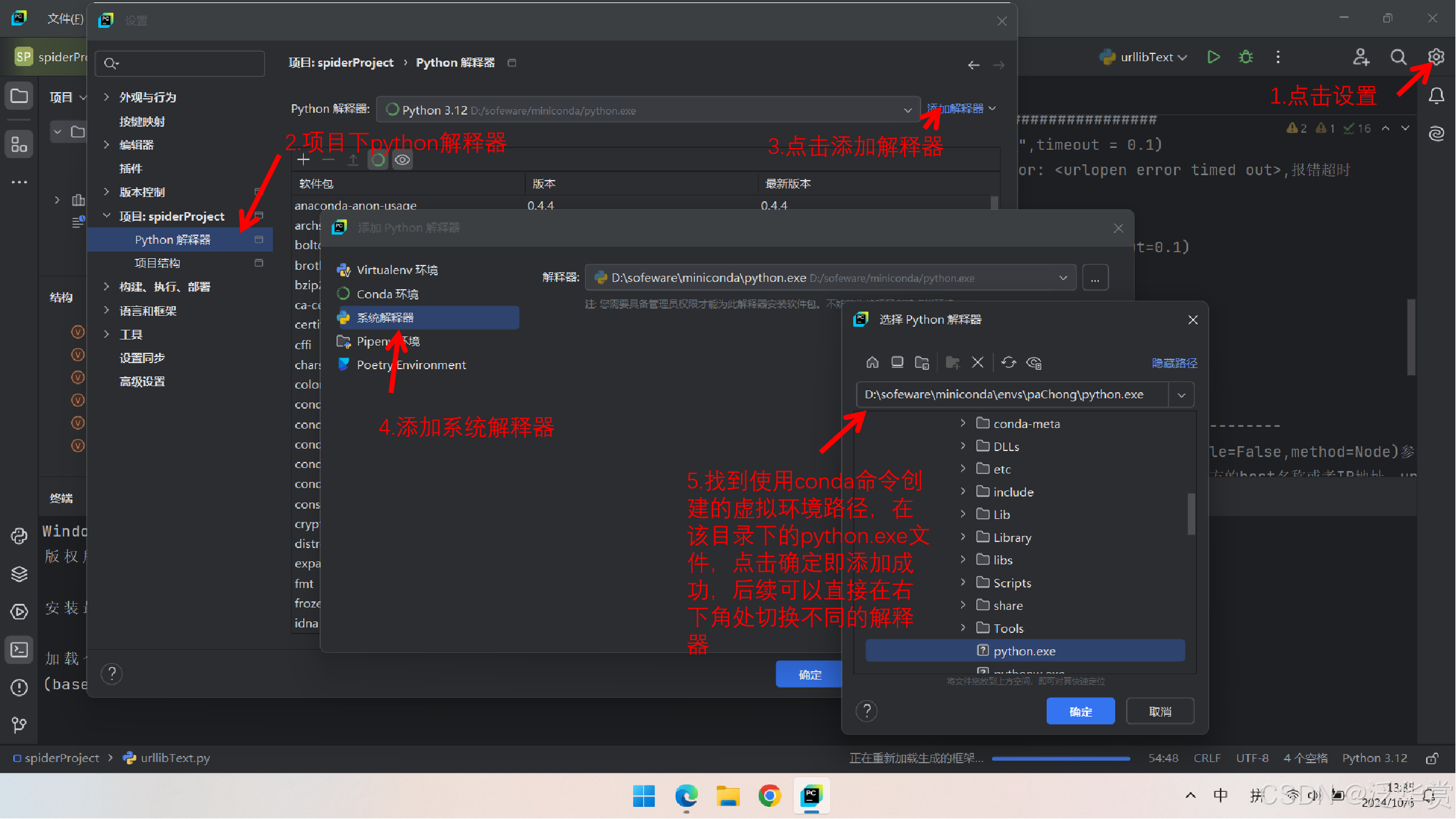Expand the conda-meta folder
Screen dimensions: 1456x819
(x=963, y=423)
